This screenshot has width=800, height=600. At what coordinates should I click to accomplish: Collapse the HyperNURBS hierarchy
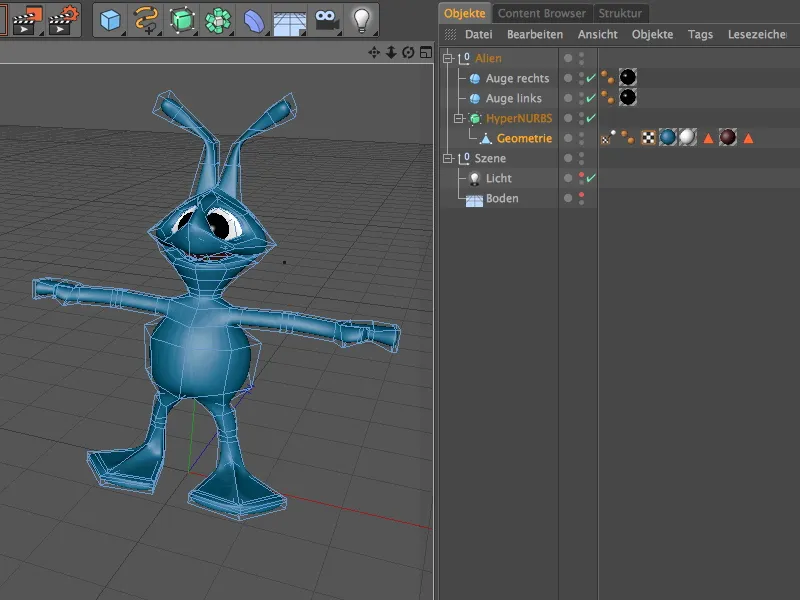pos(459,118)
